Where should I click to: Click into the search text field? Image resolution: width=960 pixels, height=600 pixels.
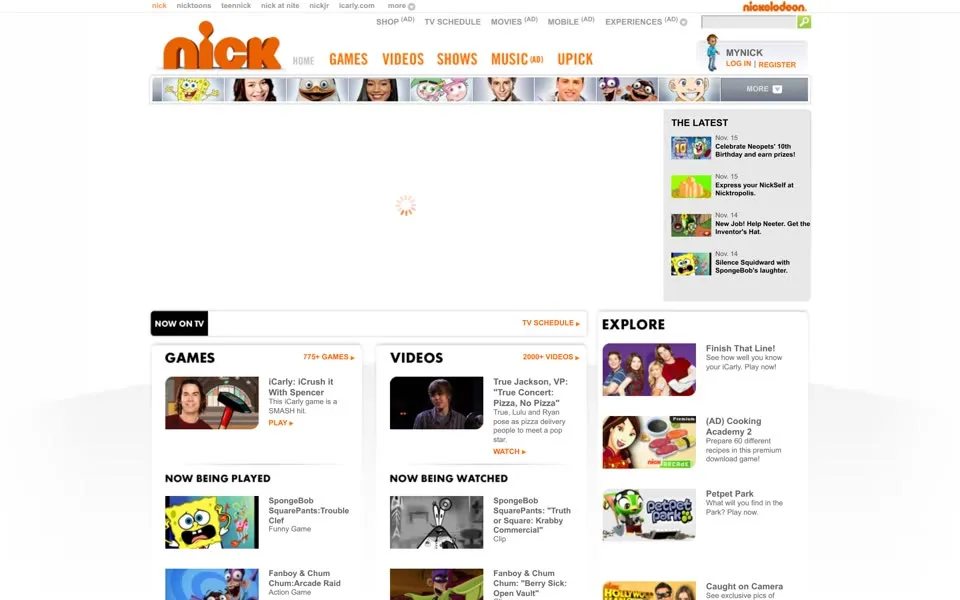click(x=748, y=22)
